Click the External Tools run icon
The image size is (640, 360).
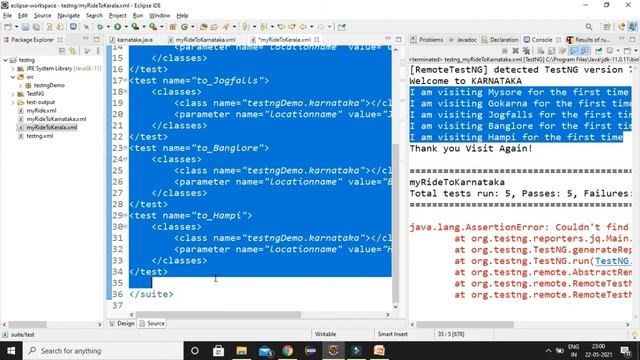tap(153, 27)
